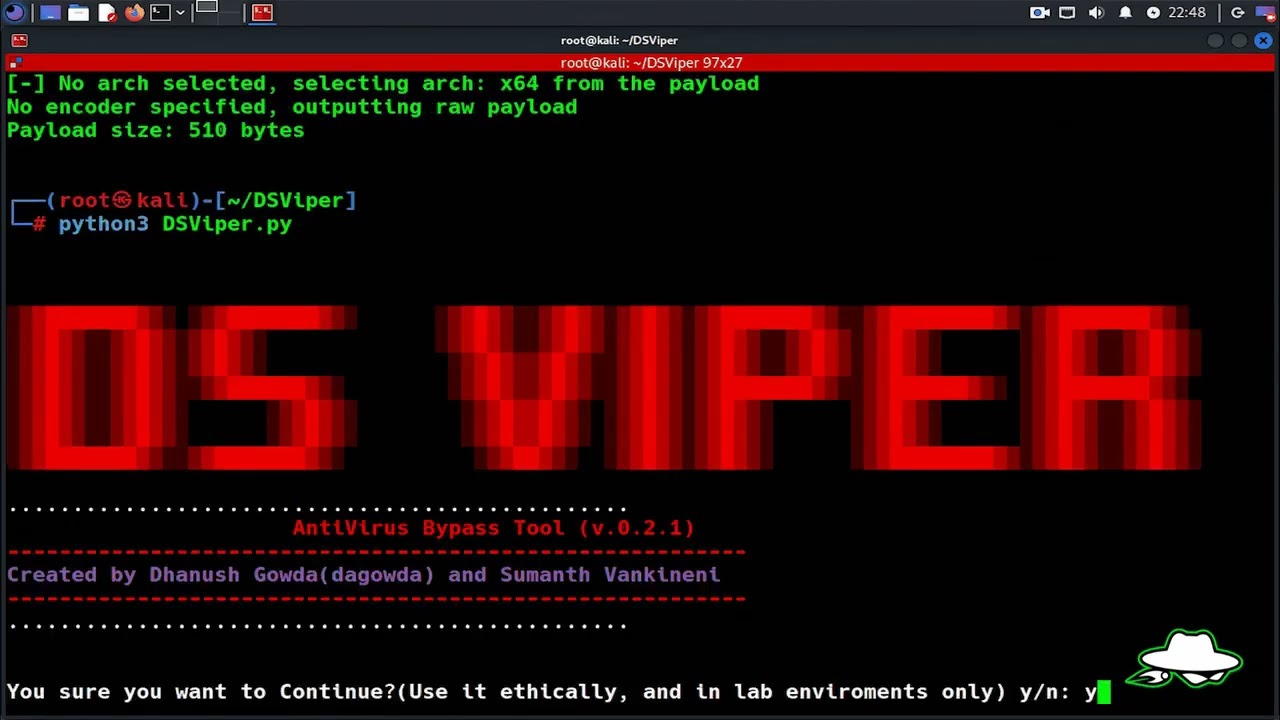1280x720 pixels.
Task: Click the 'Created by Dhanush Gowda' credit line
Action: click(364, 575)
